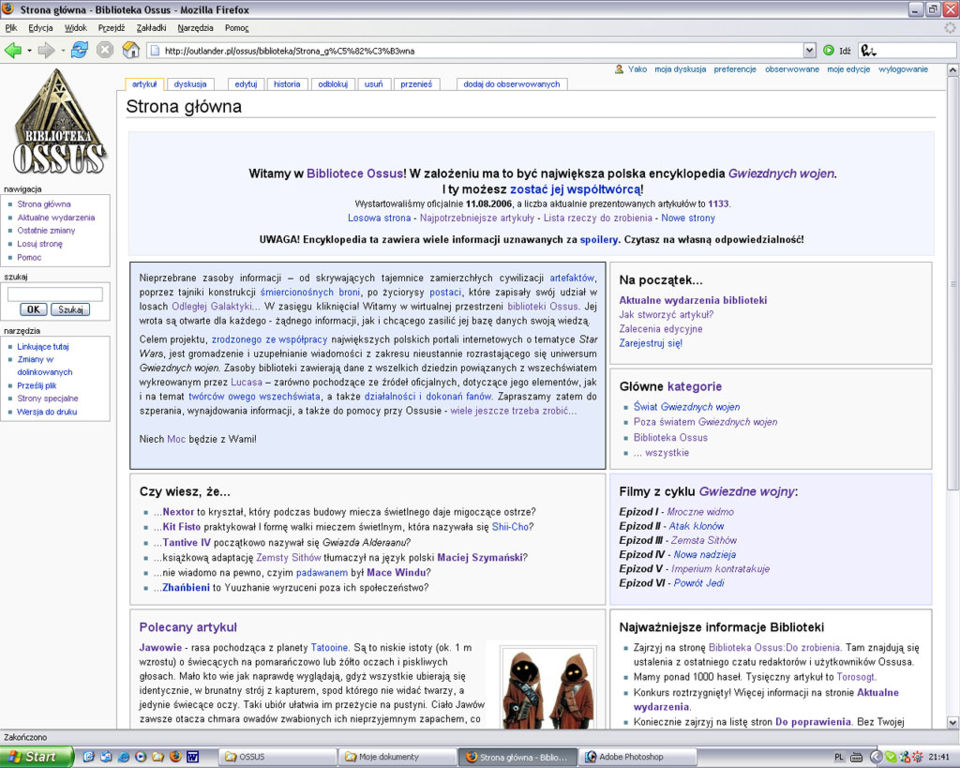
Task: Launch Word from quick launch bar
Action: coord(192,757)
